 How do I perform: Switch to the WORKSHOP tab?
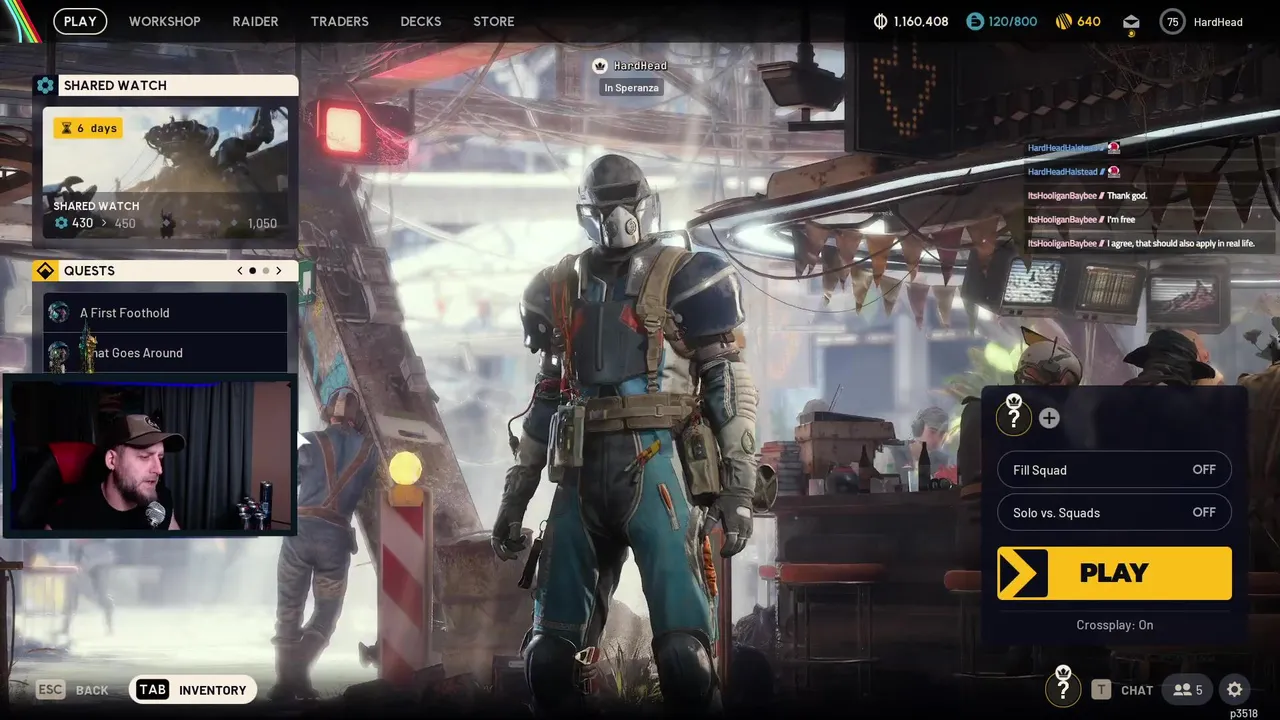164,21
